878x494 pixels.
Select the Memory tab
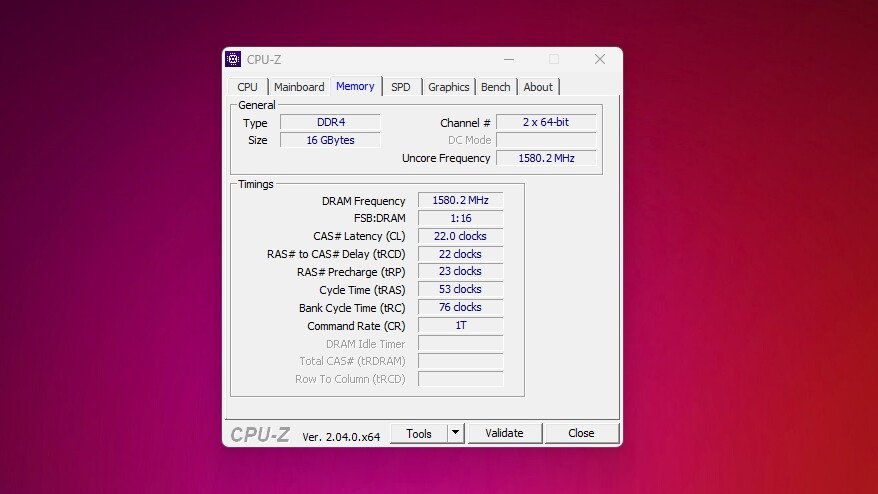click(x=355, y=86)
